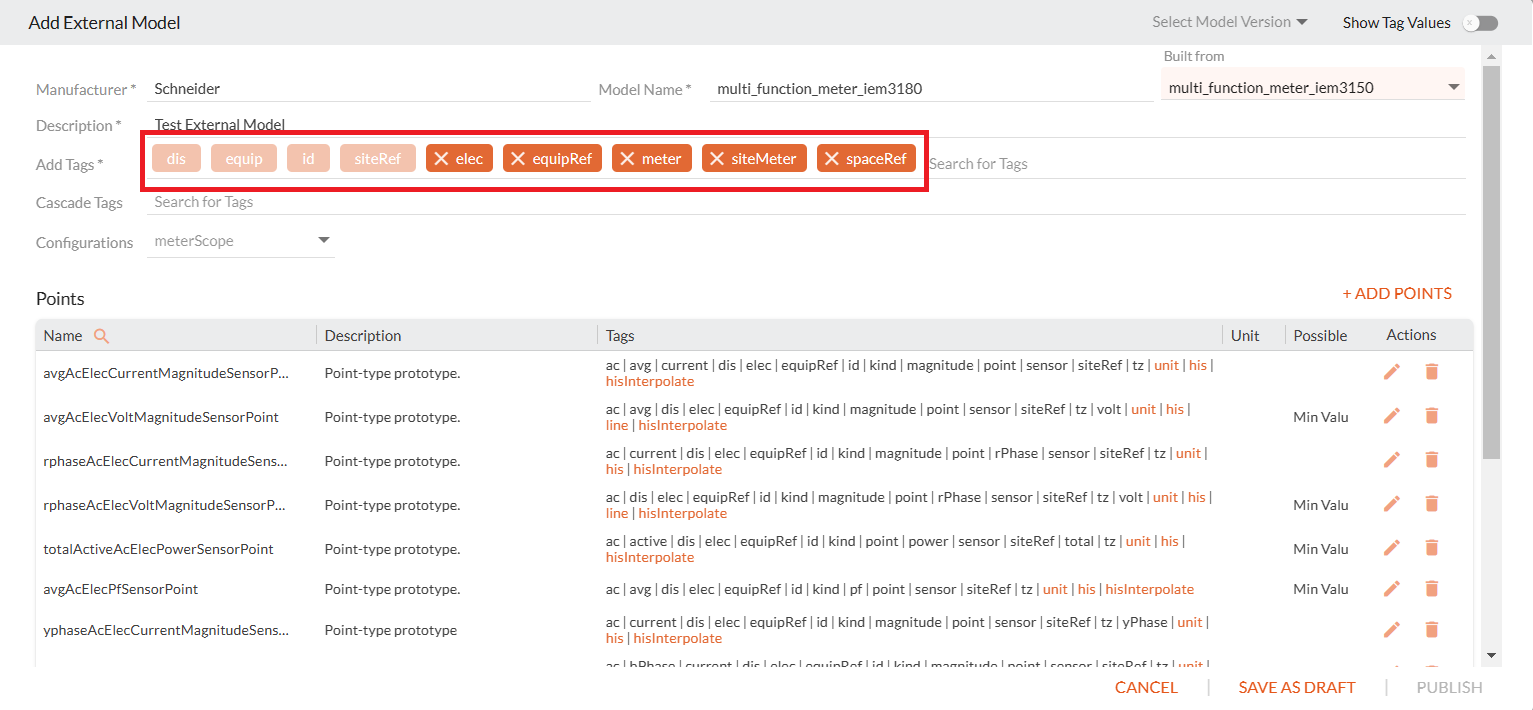The image size is (1533, 710).
Task: Select avgAcElecPfSensorPoint name cell
Action: coord(121,589)
